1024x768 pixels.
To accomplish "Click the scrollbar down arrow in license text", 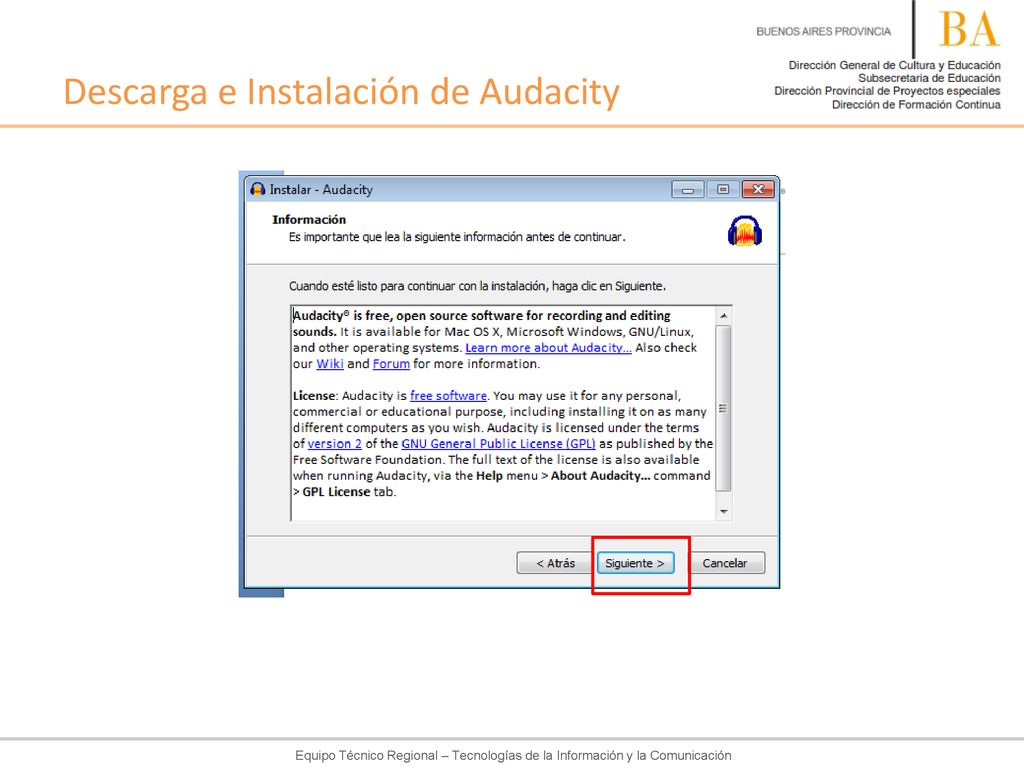I will point(724,511).
